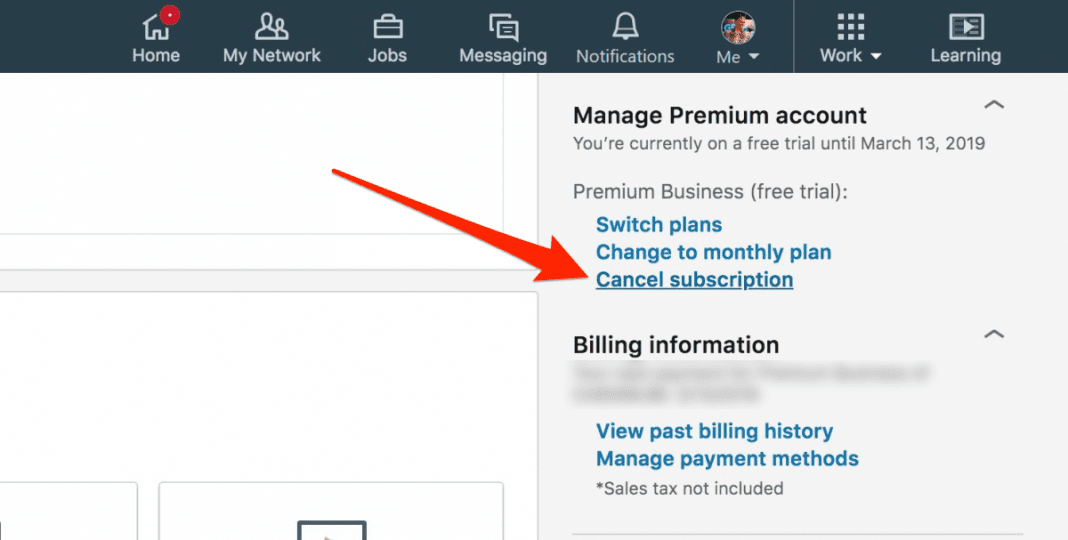Click the Cancel subscription link
Image resolution: width=1068 pixels, height=540 pixels.
[694, 280]
